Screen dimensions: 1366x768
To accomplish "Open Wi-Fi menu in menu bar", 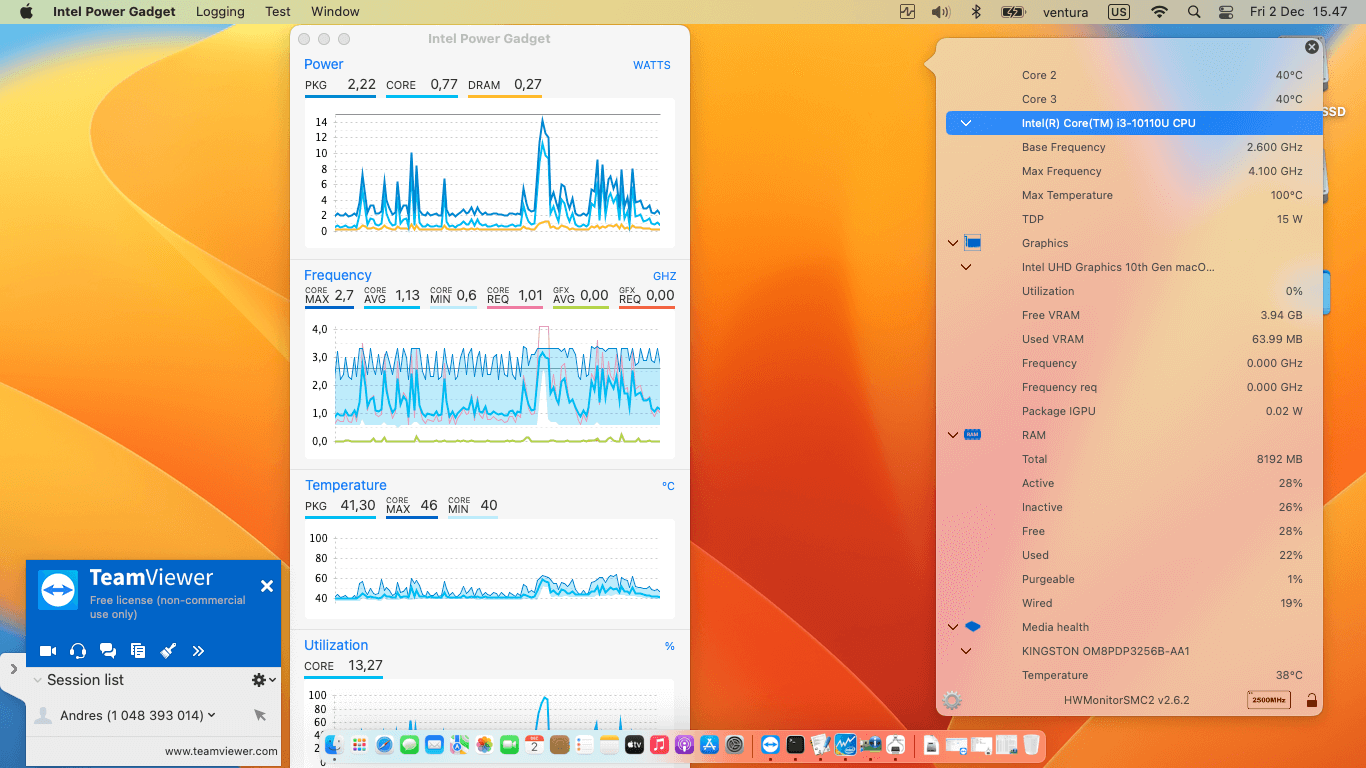I will click(x=1159, y=12).
